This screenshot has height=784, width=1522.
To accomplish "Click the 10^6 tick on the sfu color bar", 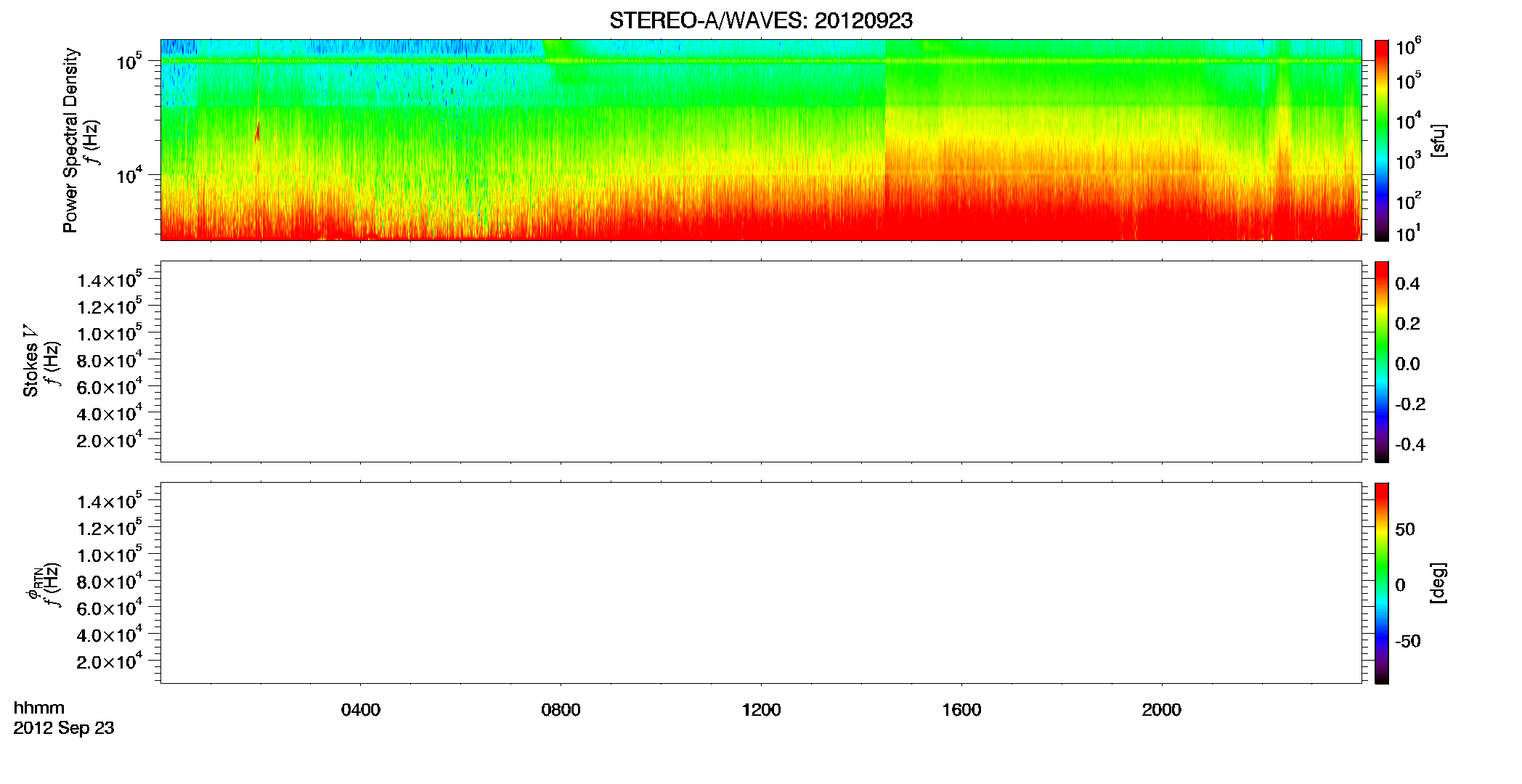I will pyautogui.click(x=1409, y=48).
